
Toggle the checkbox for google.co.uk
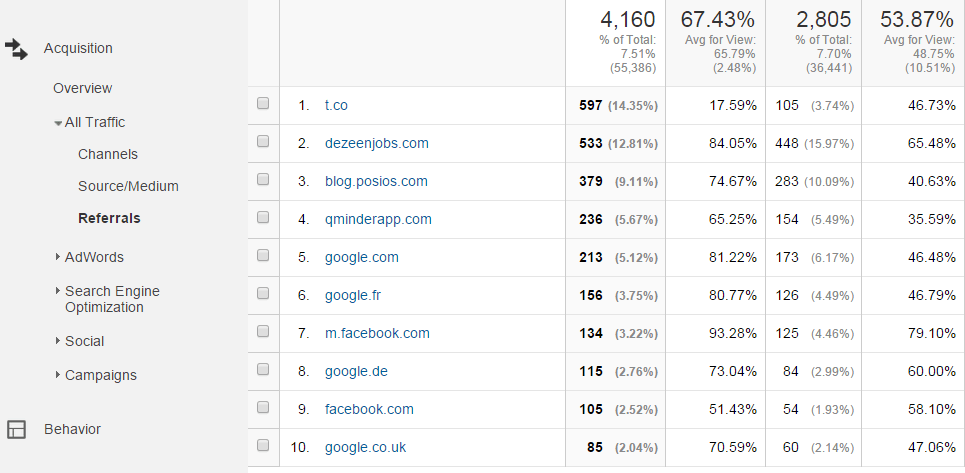[263, 445]
